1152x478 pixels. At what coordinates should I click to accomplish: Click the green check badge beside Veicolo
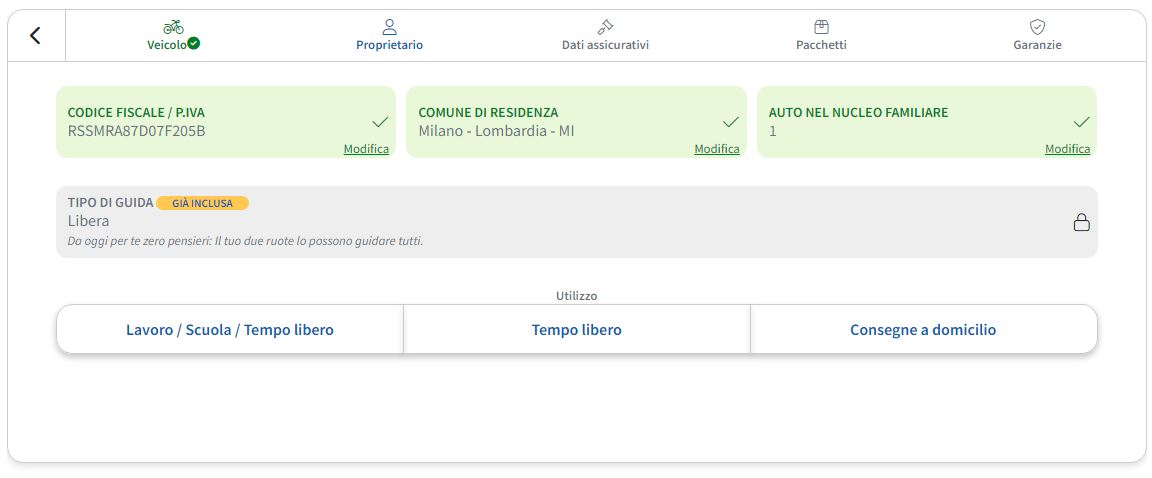[194, 44]
